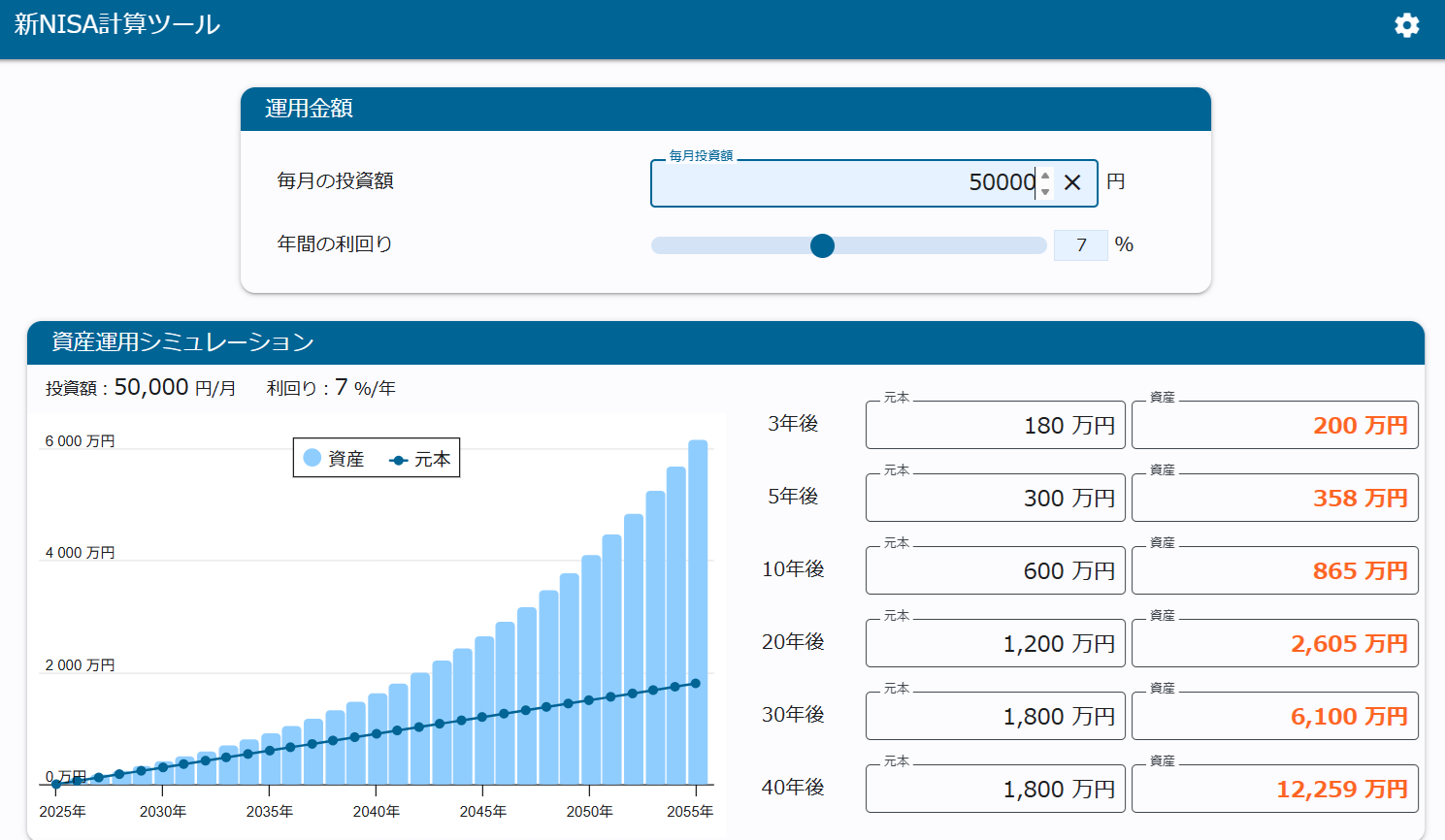
Task: Increase monthly investment with up stepper arrow
Action: (x=1045, y=176)
